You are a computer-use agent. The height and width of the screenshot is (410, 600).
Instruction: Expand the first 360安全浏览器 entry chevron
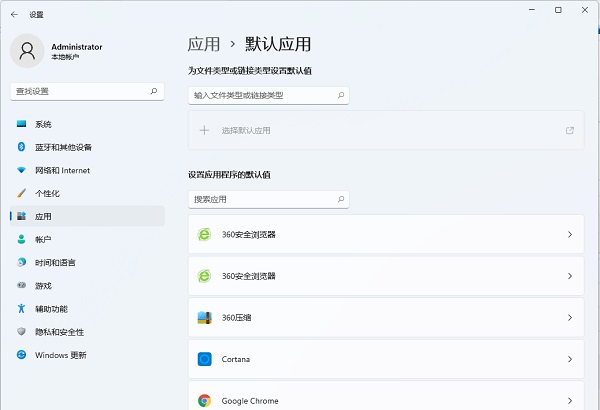(x=569, y=234)
